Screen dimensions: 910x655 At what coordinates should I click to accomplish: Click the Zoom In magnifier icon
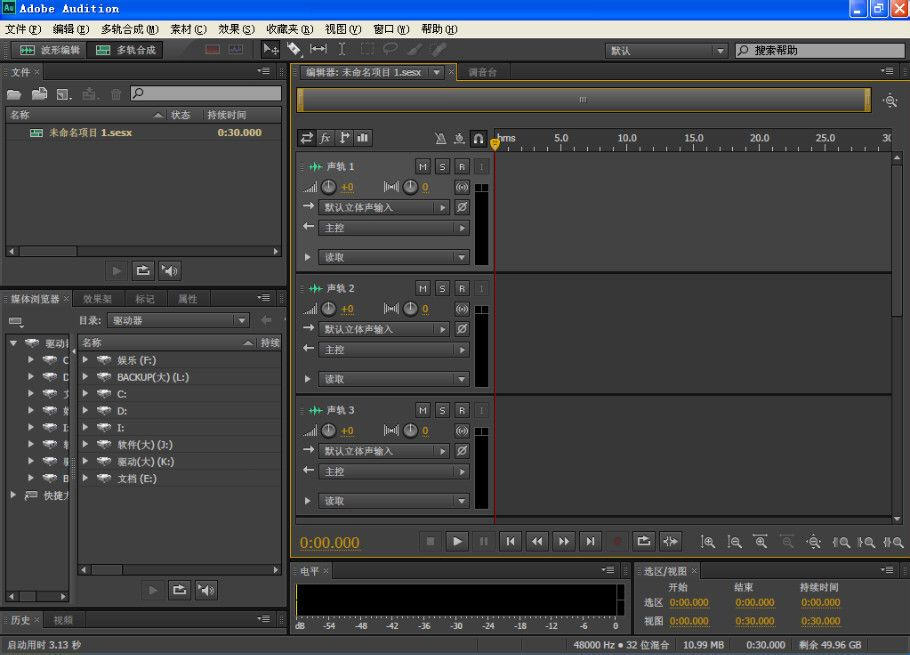(709, 542)
